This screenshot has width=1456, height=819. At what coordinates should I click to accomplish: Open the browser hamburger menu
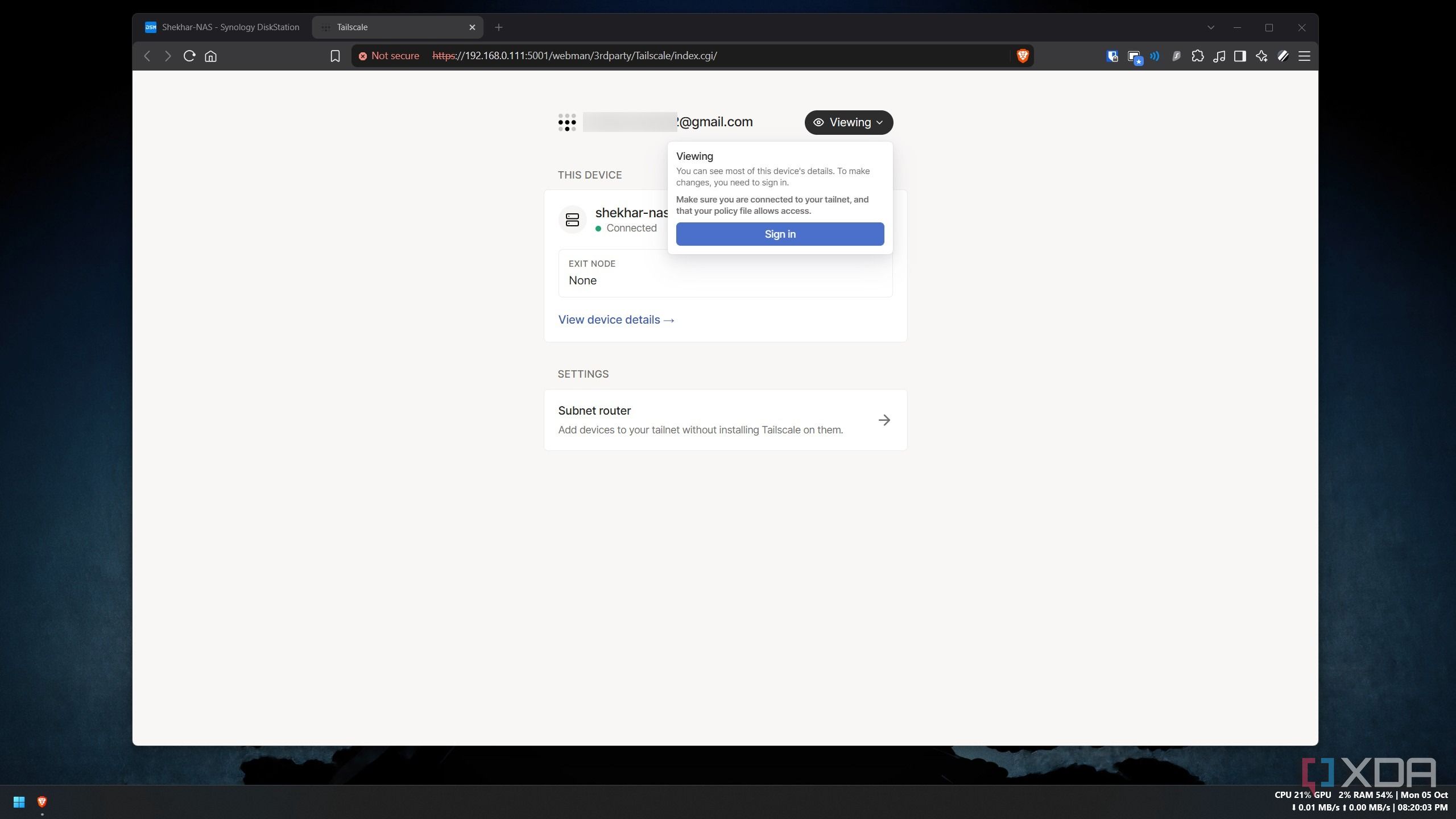tap(1304, 56)
